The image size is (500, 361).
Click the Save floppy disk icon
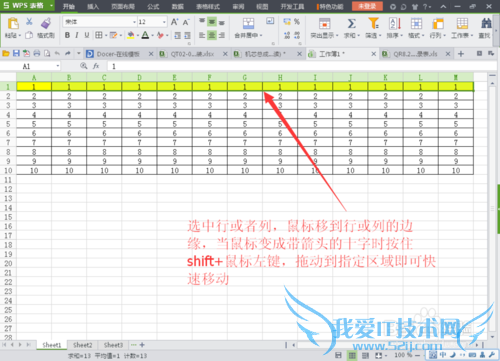(x=16, y=53)
